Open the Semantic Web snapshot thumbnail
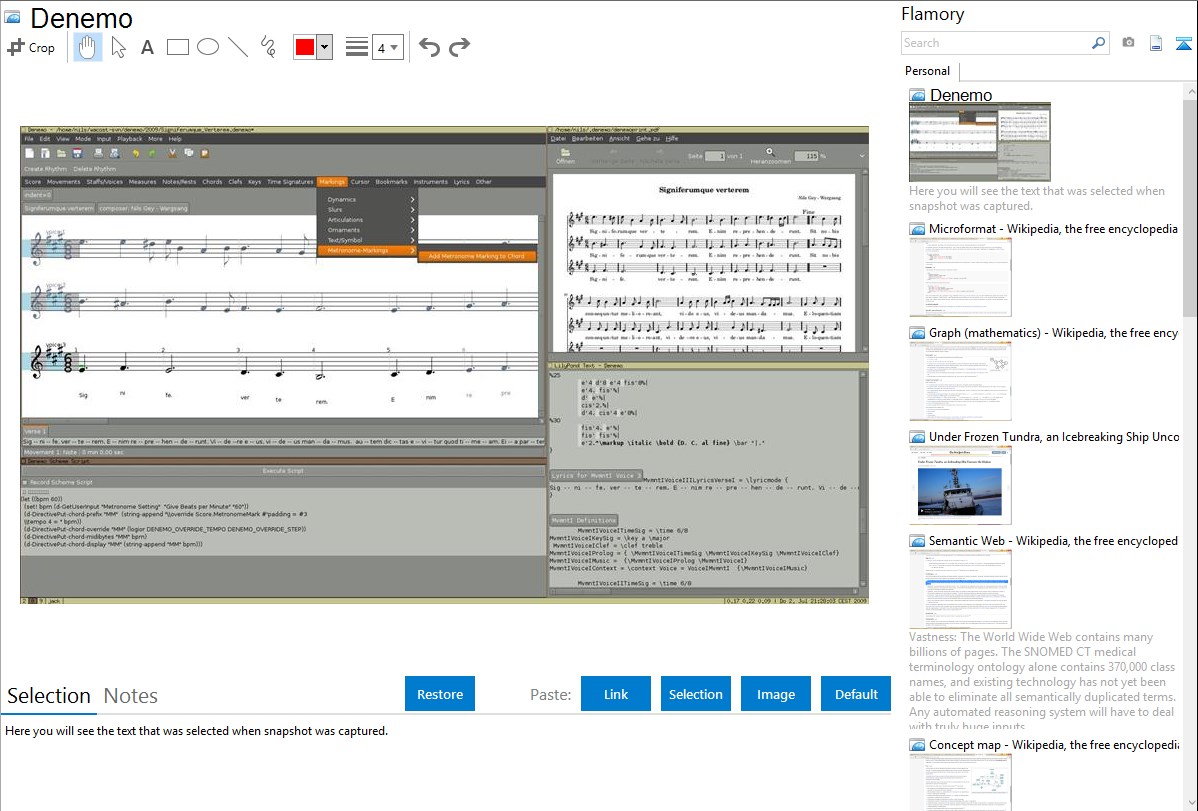The image size is (1198, 811). click(x=960, y=589)
